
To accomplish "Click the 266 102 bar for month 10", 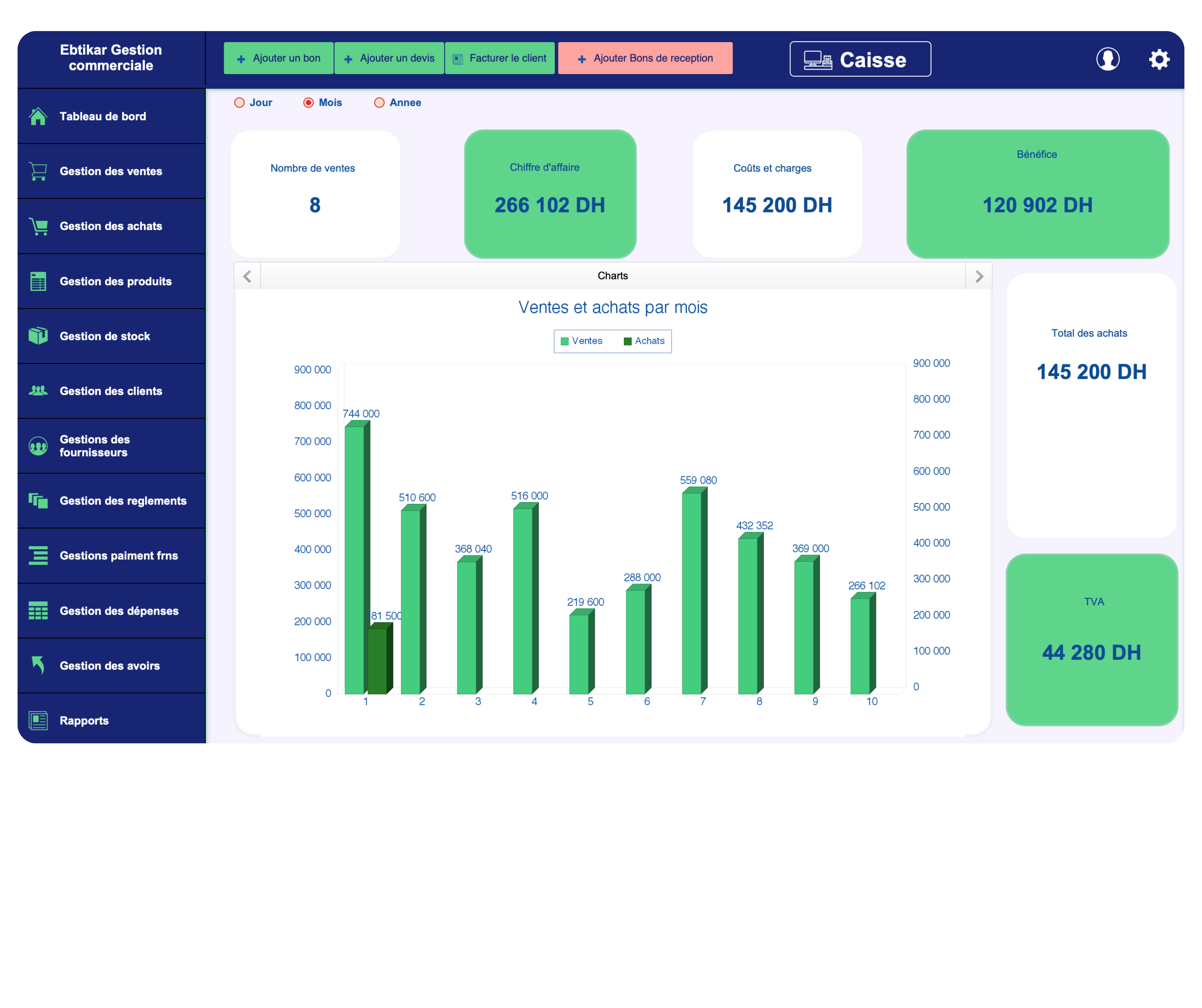I will (862, 643).
